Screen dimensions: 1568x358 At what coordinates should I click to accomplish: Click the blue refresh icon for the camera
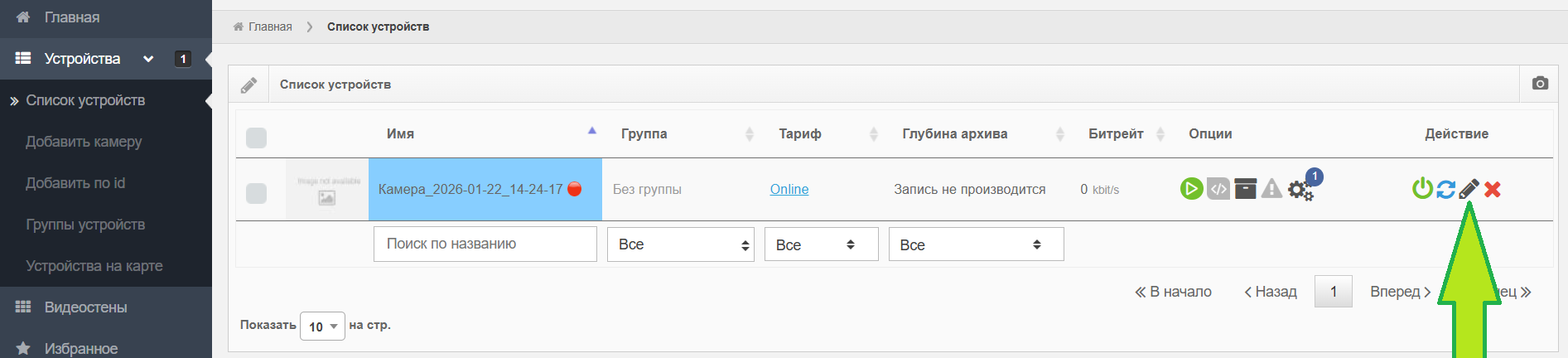tap(1445, 189)
